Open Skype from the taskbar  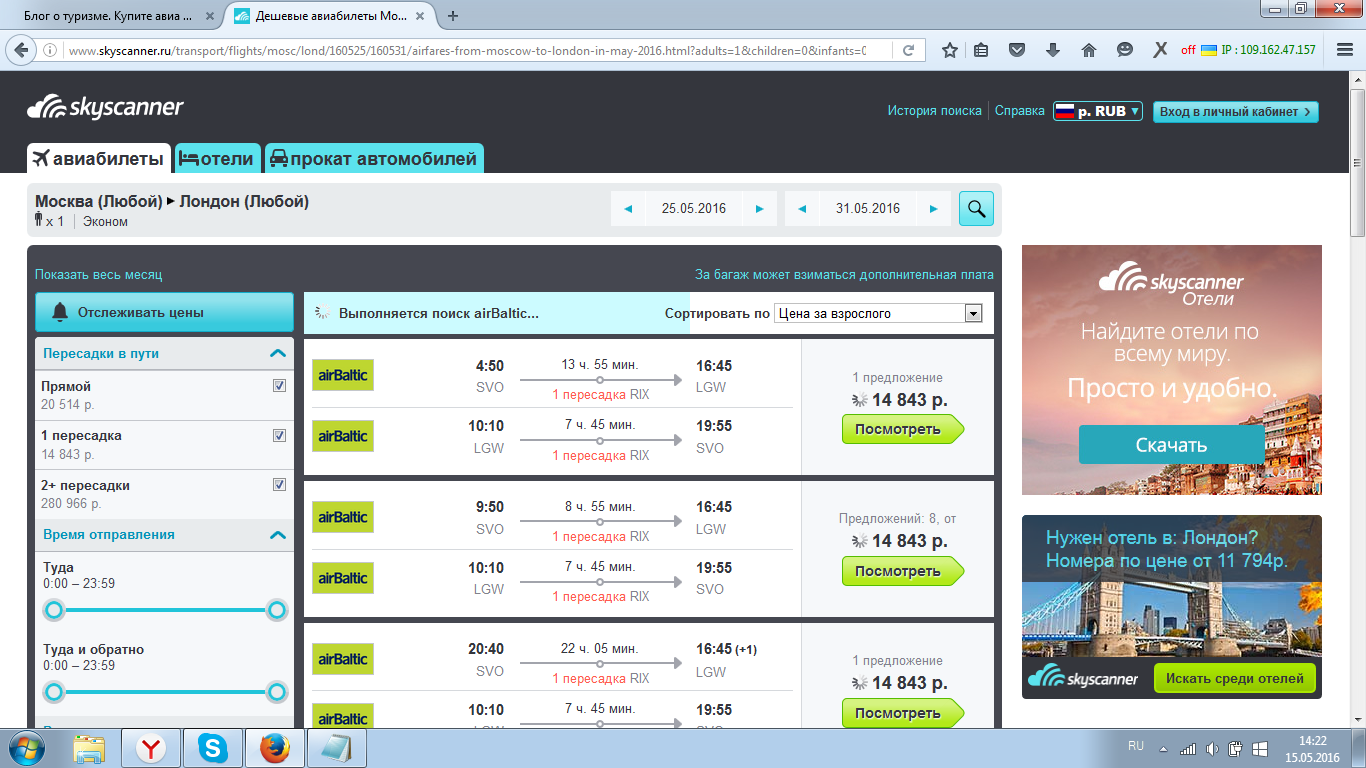[212, 748]
